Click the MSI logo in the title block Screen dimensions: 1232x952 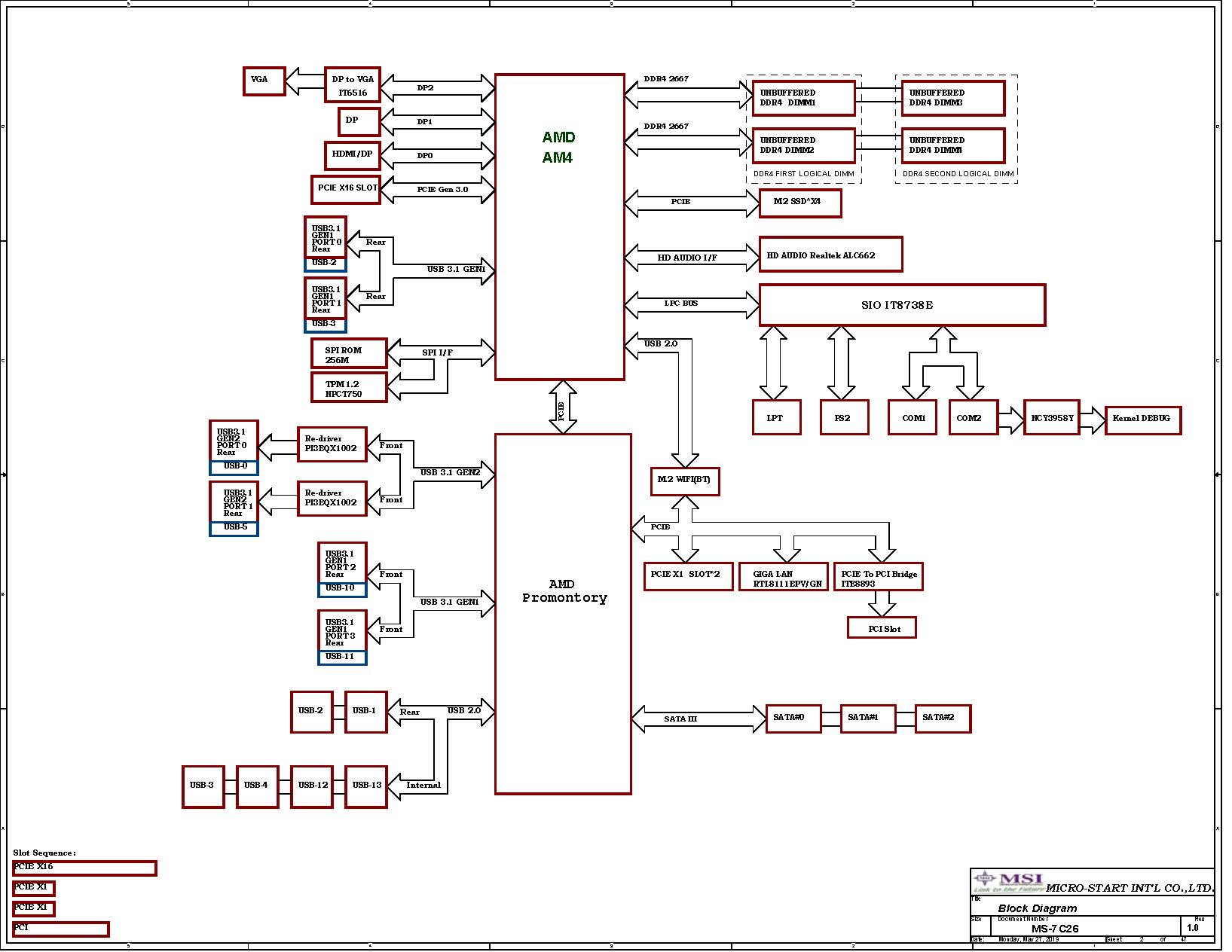(x=1009, y=881)
